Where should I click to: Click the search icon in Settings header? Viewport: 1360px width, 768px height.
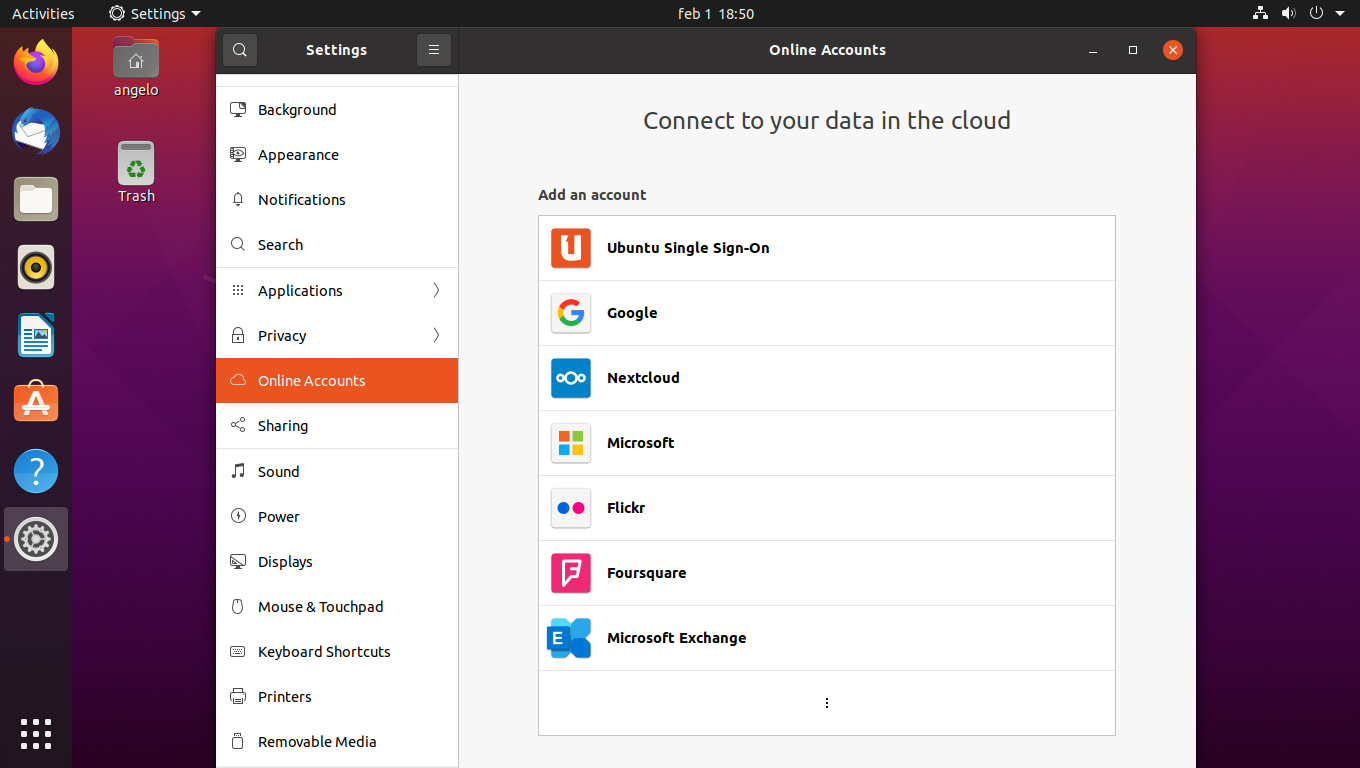pyautogui.click(x=240, y=50)
